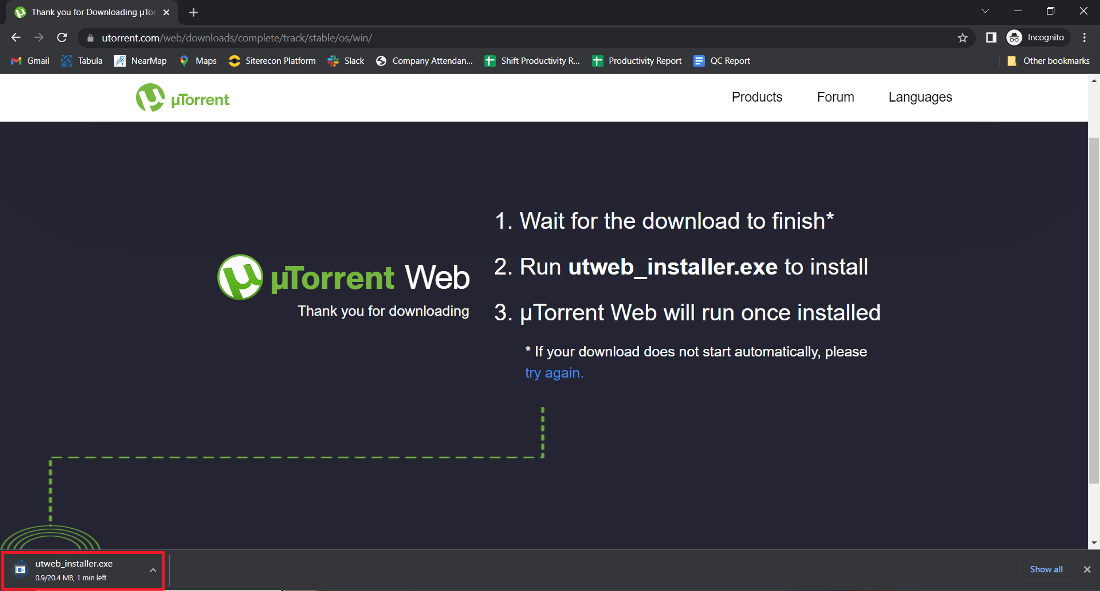Open the Slack bookmark icon
This screenshot has width=1100, height=591.
pos(330,60)
